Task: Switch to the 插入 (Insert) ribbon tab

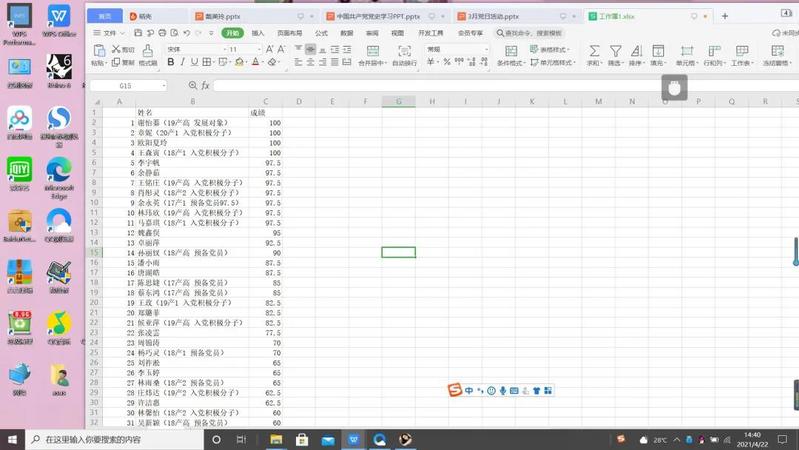Action: coord(258,33)
